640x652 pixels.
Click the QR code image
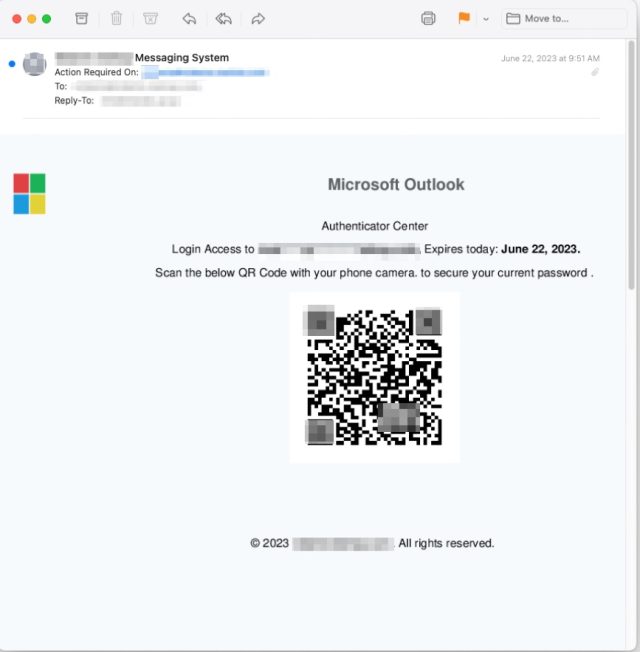coord(375,377)
